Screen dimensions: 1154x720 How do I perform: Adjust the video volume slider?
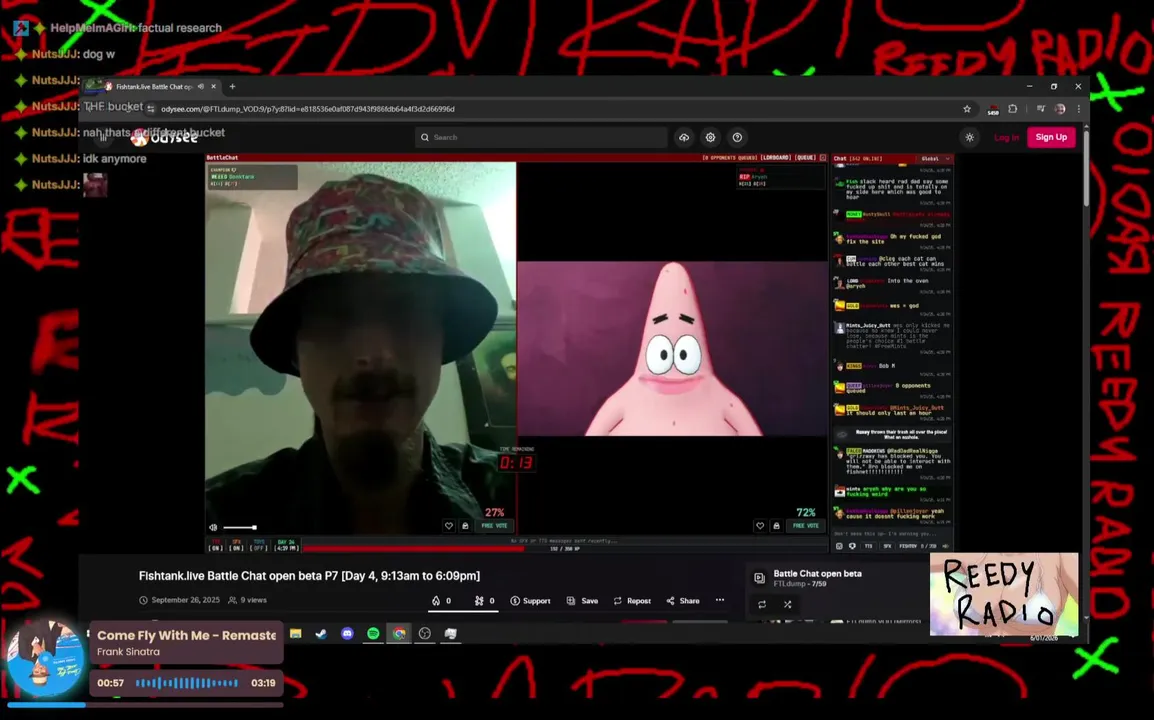pos(240,527)
